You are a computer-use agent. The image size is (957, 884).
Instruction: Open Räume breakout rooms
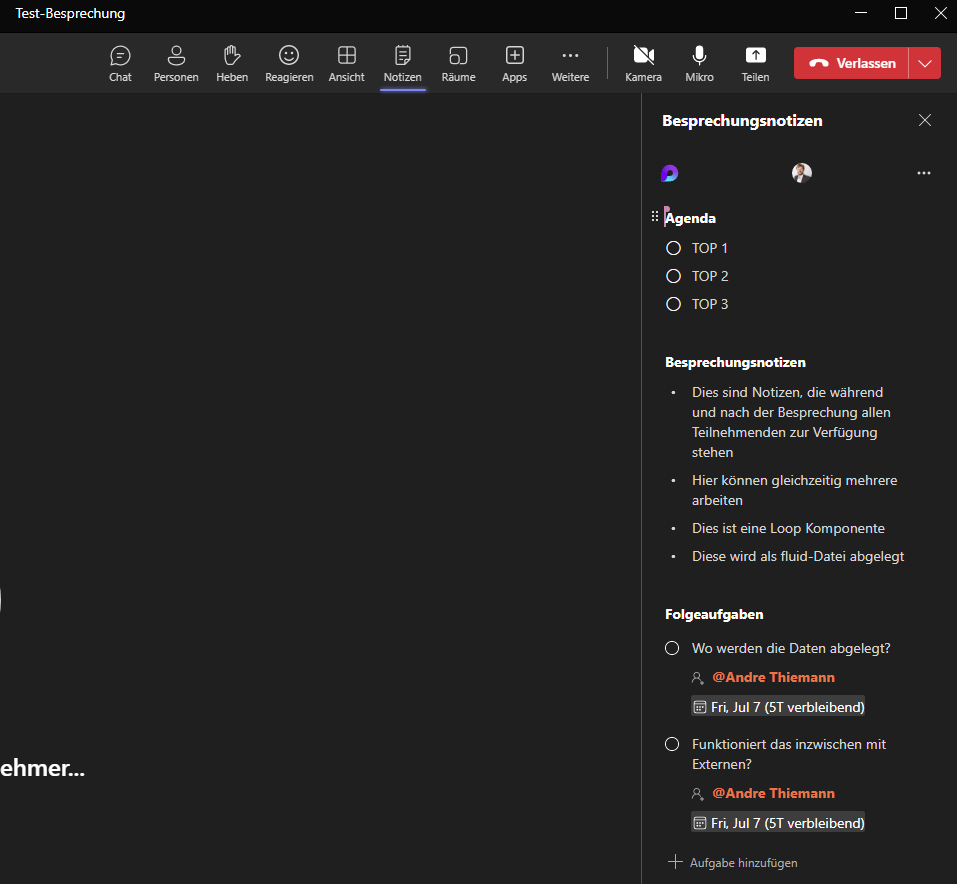point(458,62)
